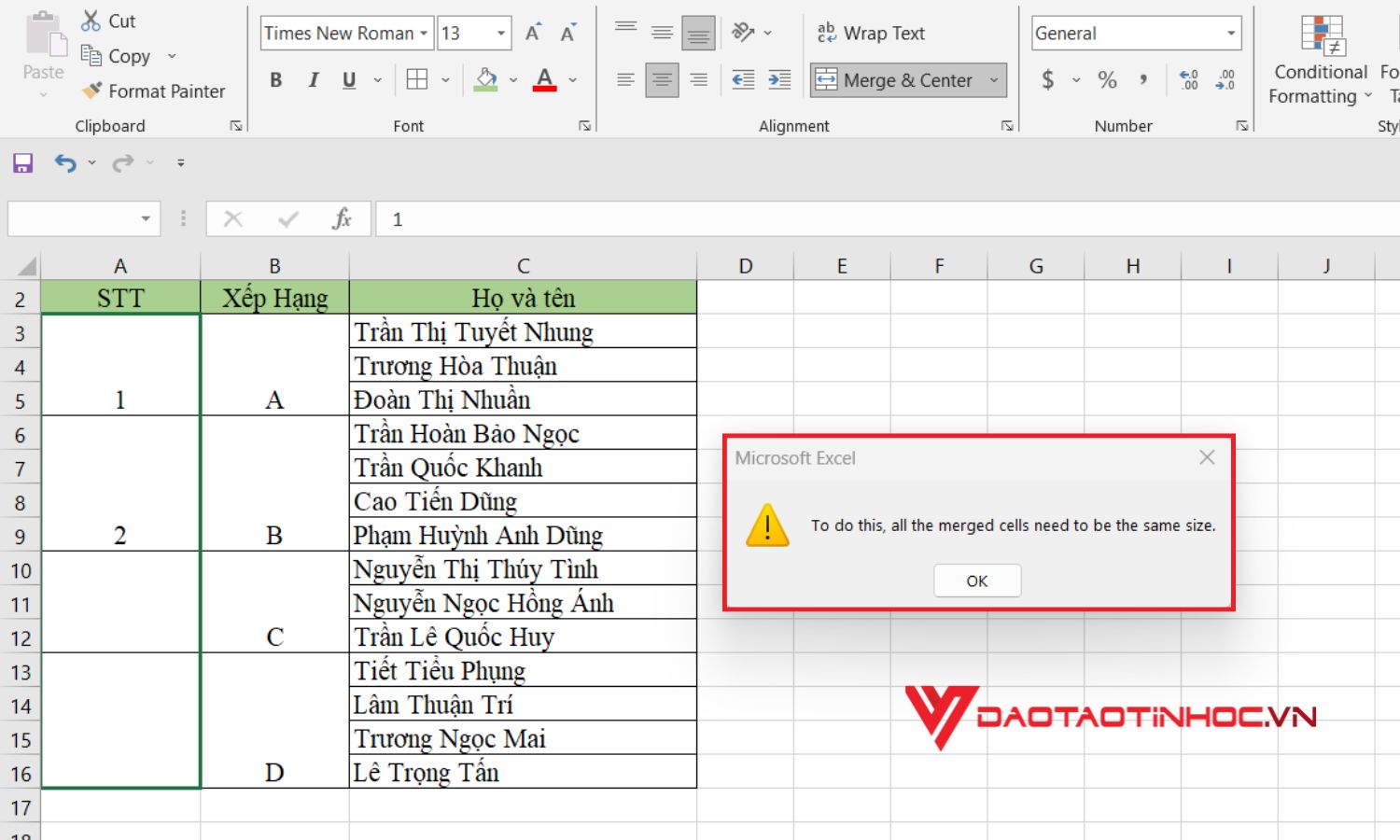Open the Borders icon in Font group
Image resolution: width=1400 pixels, height=840 pixels.
(417, 79)
